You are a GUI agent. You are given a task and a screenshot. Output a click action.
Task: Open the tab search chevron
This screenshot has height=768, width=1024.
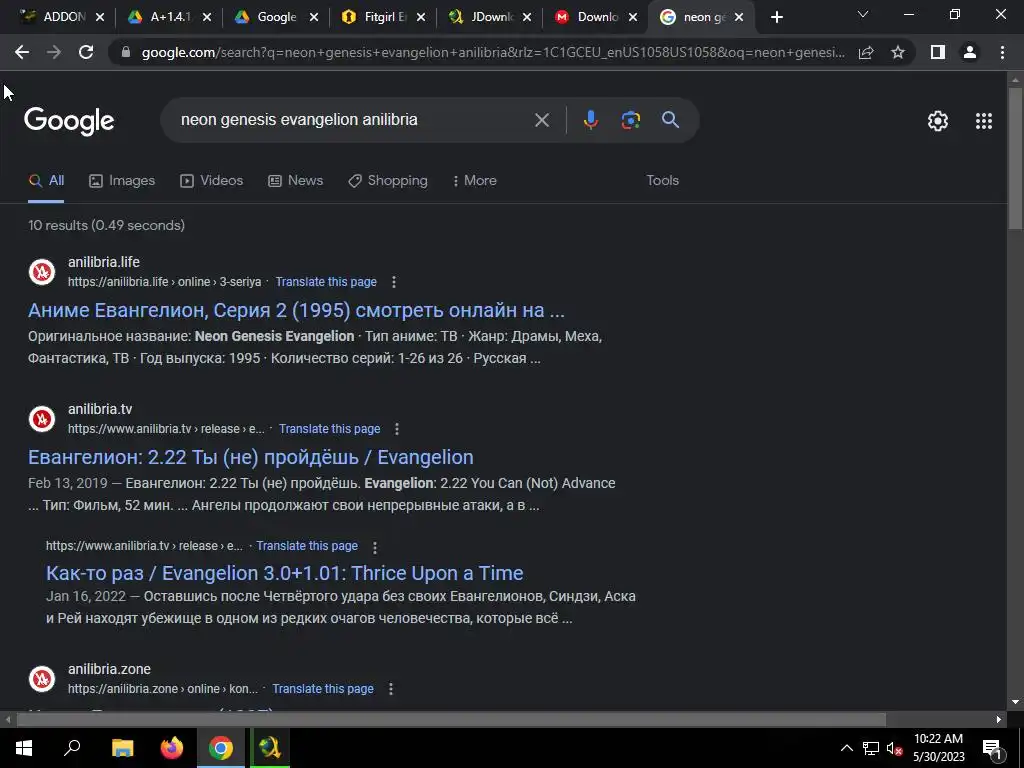[x=863, y=14]
